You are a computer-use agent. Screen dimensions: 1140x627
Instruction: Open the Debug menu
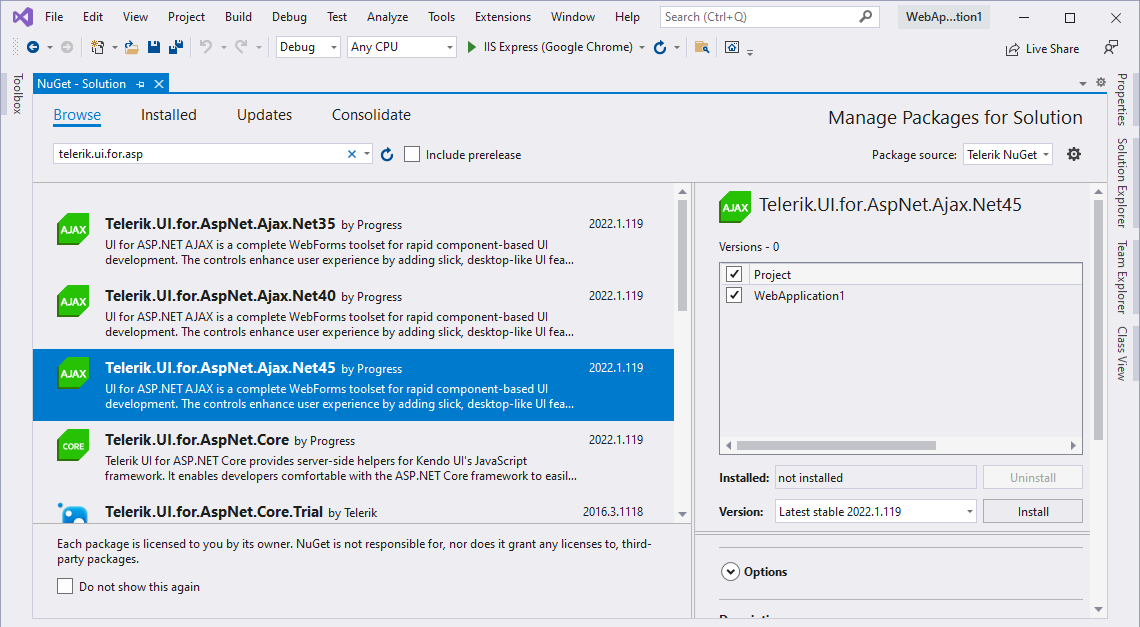point(289,16)
